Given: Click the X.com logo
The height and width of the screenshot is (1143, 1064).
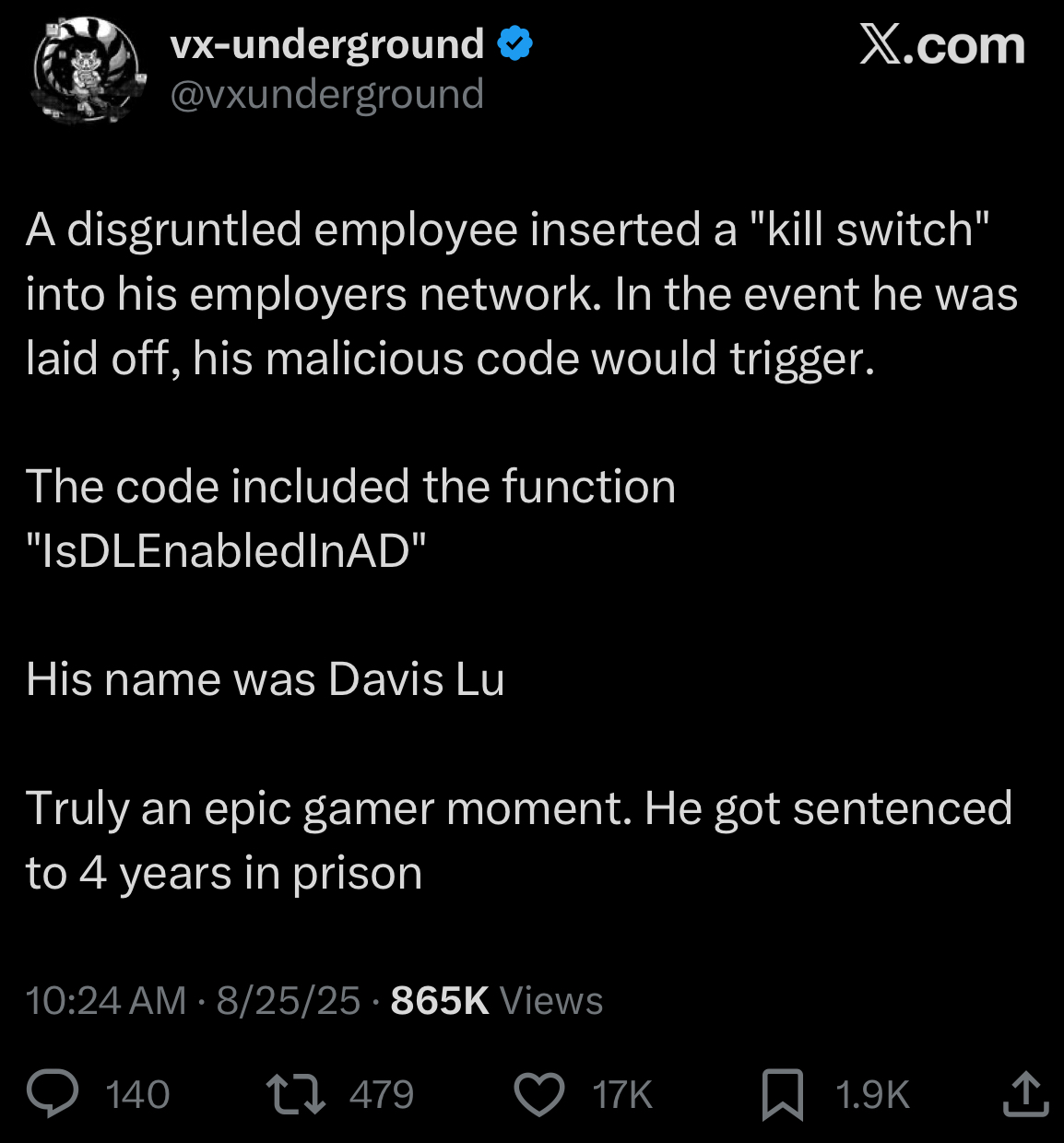Looking at the screenshot, I should (x=942, y=45).
